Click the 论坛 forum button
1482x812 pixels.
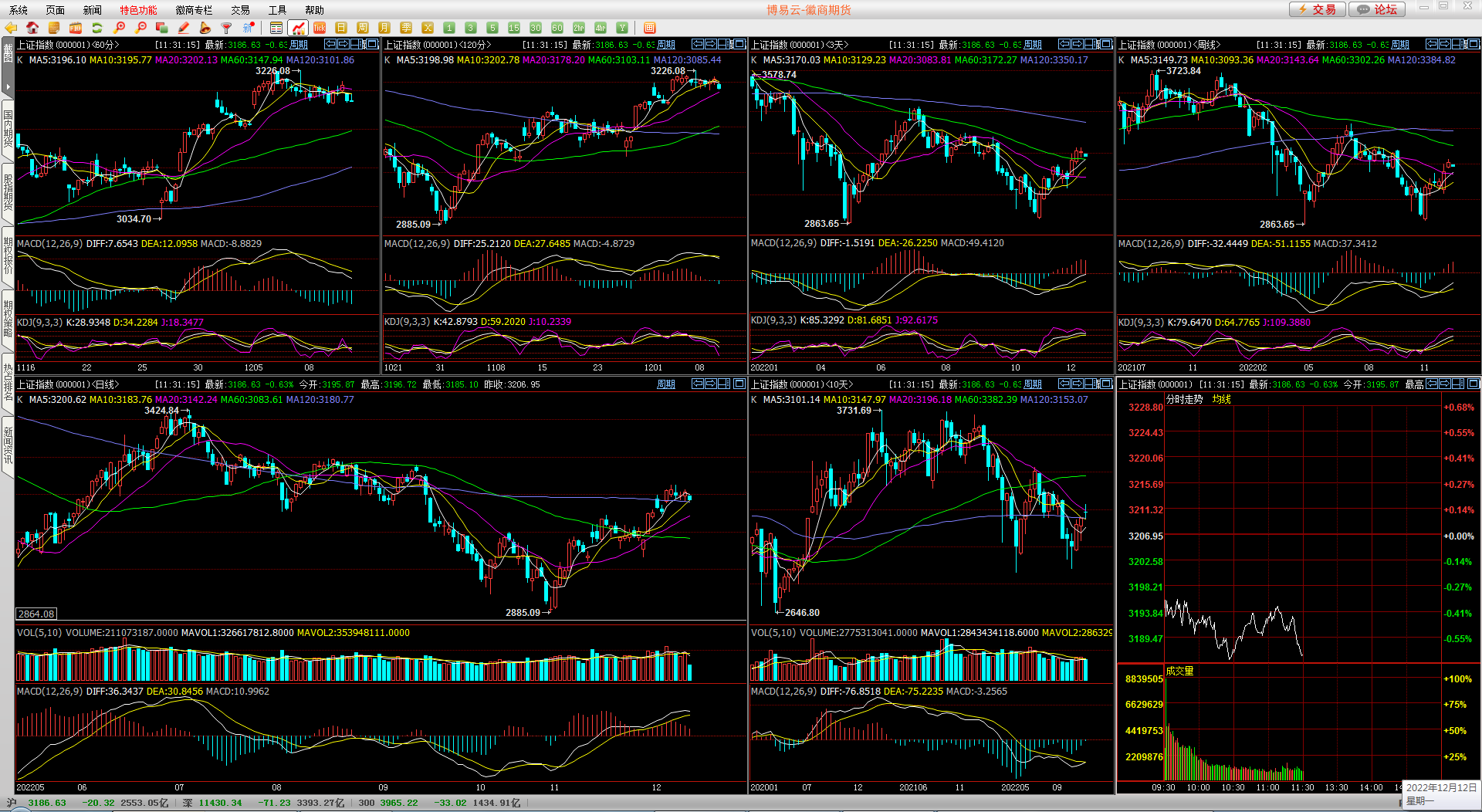point(1378,9)
